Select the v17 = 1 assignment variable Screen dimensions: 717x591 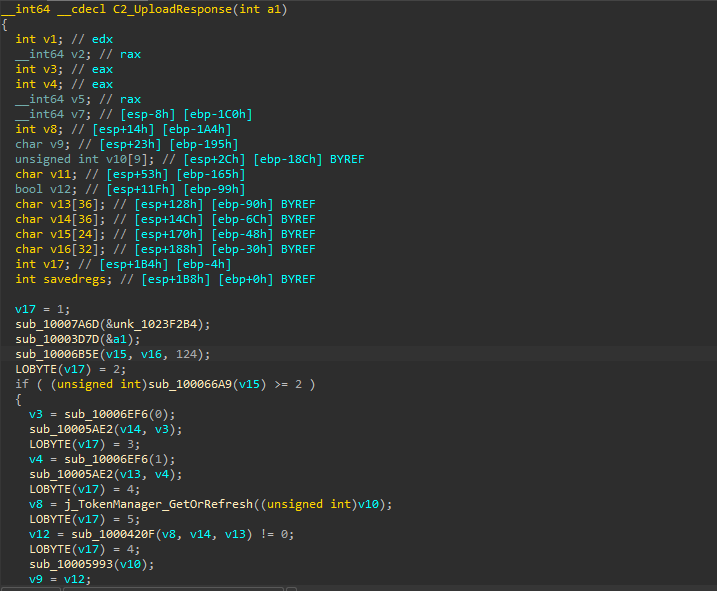click(x=25, y=309)
